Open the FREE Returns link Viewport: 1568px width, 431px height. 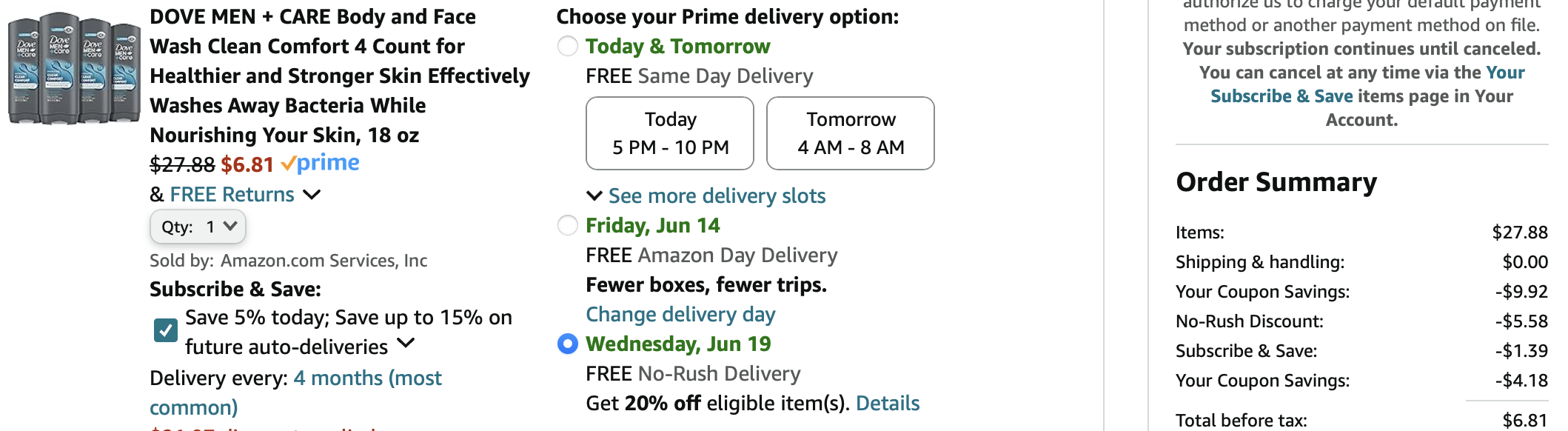(x=232, y=195)
